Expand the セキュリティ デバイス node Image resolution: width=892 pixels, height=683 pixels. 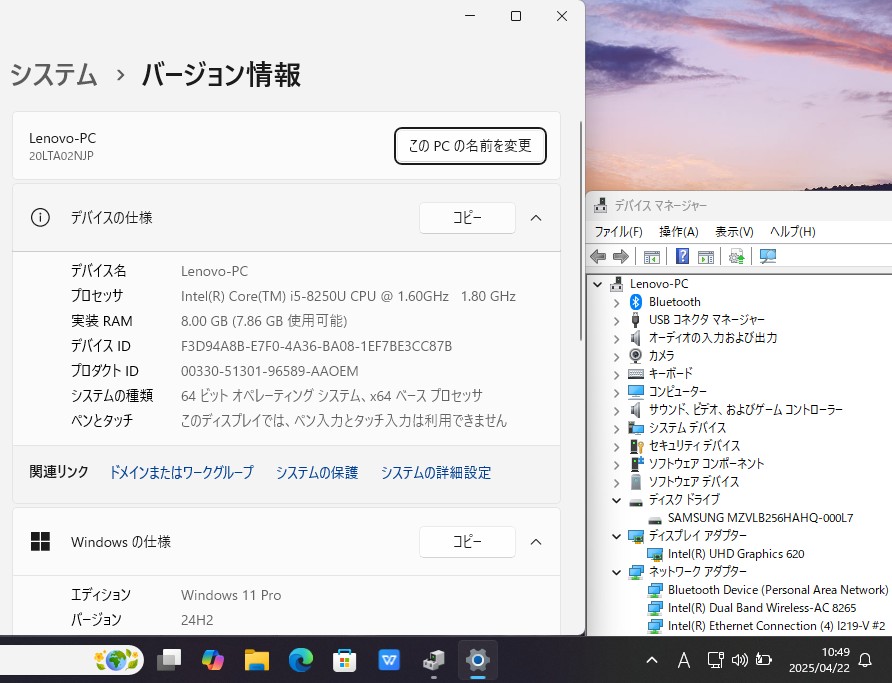pyautogui.click(x=617, y=446)
